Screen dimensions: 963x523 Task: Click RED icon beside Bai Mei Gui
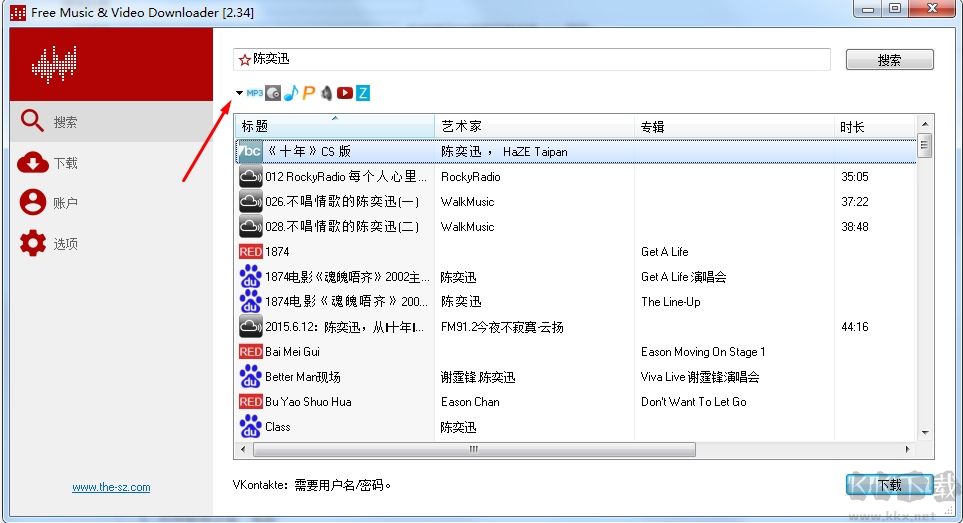[251, 352]
